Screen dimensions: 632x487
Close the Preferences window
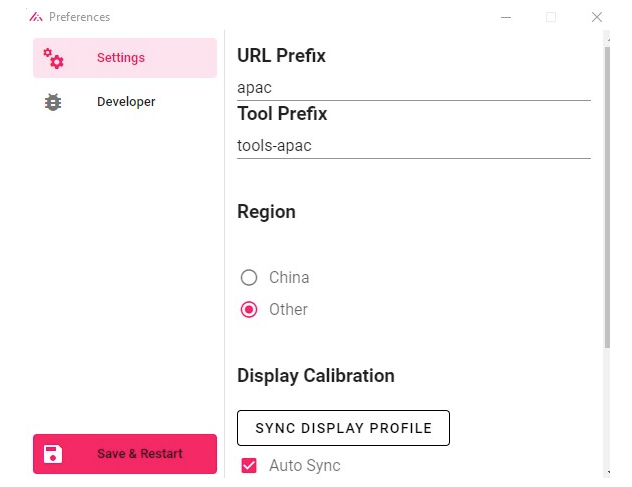597,17
